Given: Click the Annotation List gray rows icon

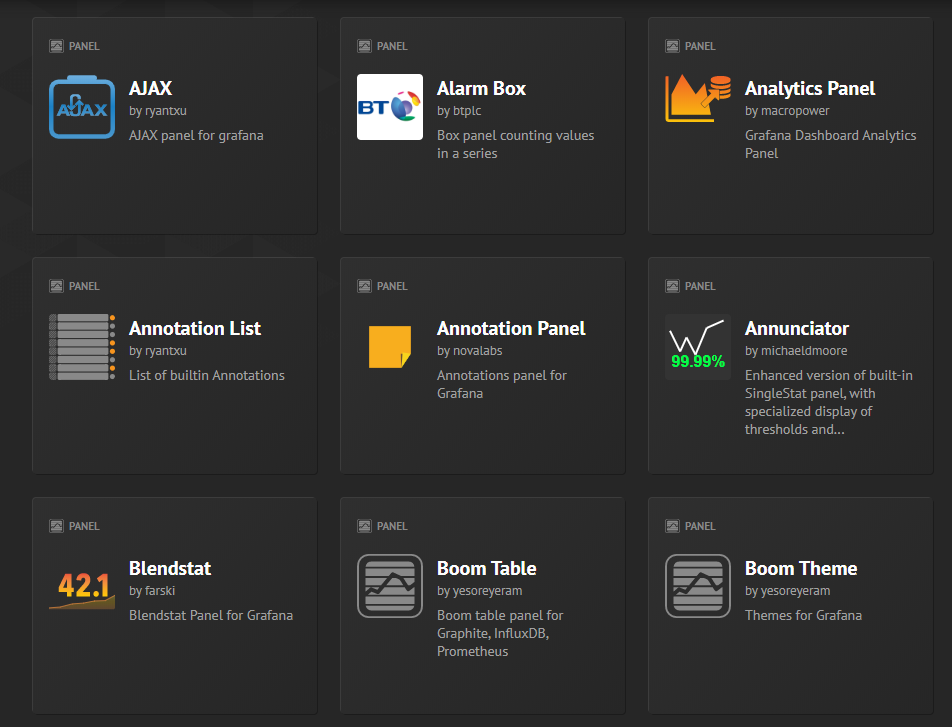Looking at the screenshot, I should click(82, 347).
